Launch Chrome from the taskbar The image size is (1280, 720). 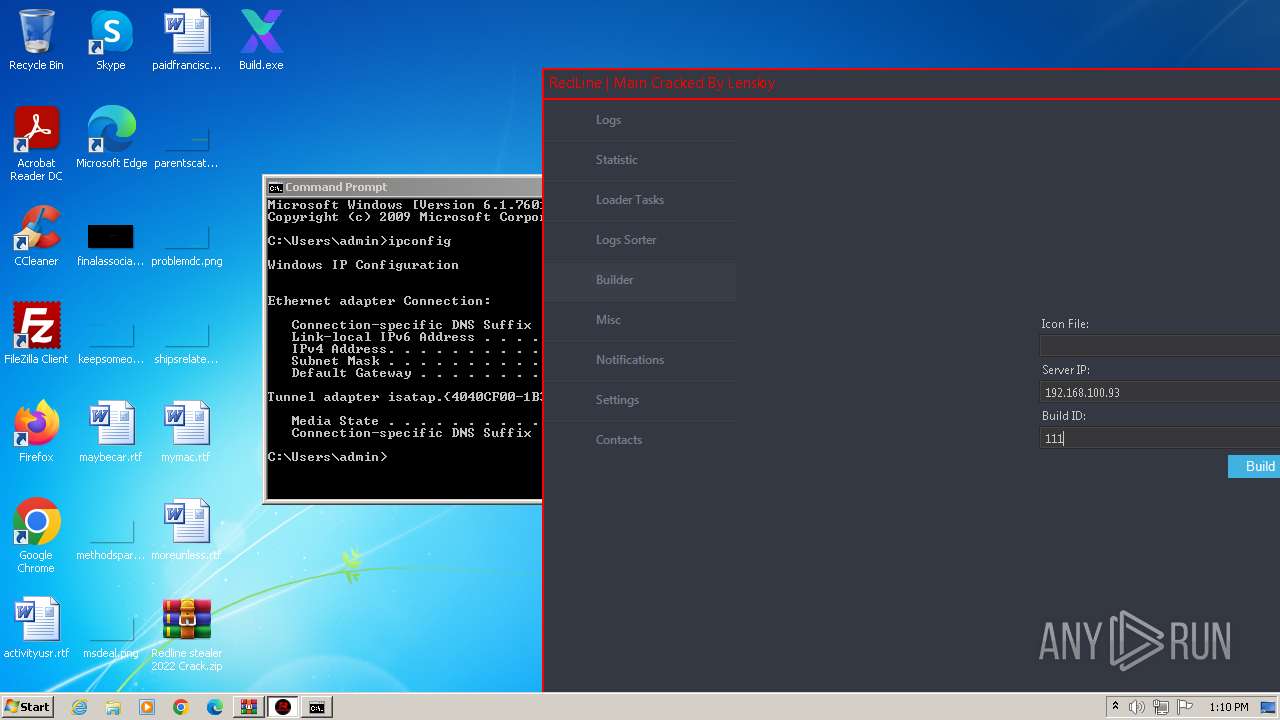coord(180,707)
